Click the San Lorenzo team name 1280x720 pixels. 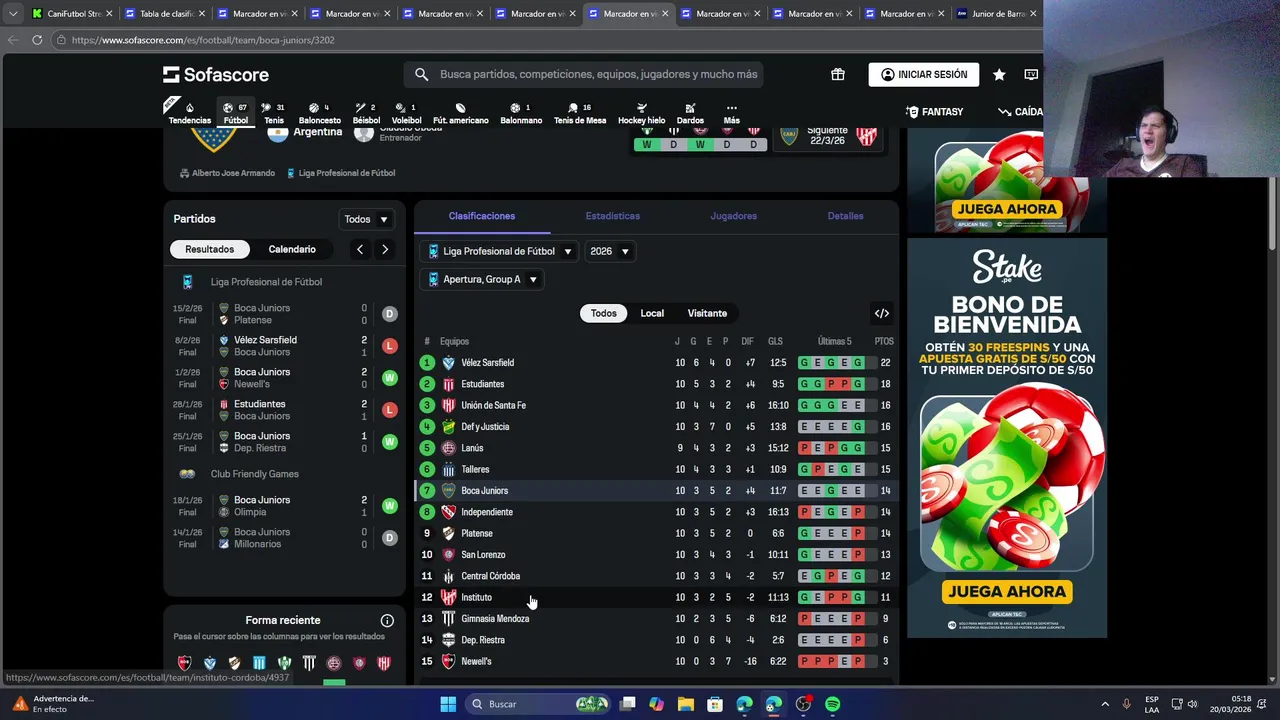tap(483, 555)
